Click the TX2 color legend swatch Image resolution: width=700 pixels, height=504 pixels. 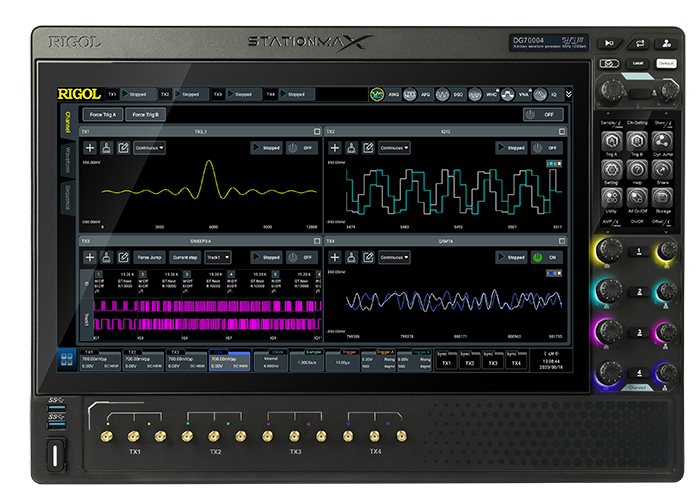552,163
